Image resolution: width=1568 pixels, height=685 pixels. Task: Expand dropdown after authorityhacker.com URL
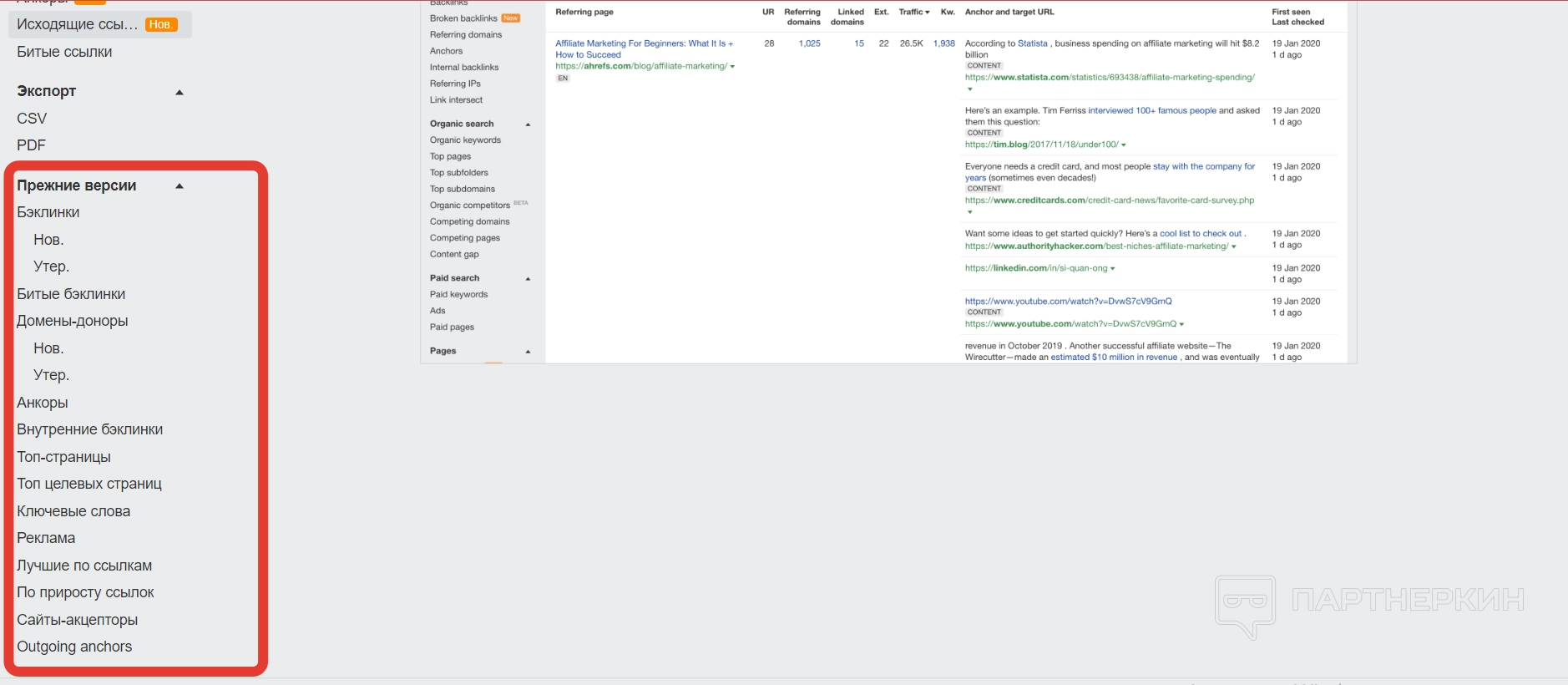pos(1233,246)
